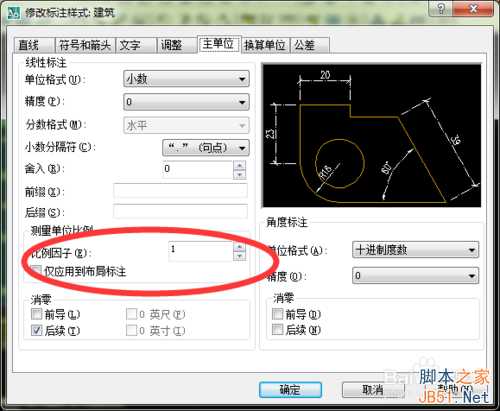Viewport: 500px width, 411px height.
Task: Open the disabled 分数格式 dropdown showing 水平
Action: 186,125
